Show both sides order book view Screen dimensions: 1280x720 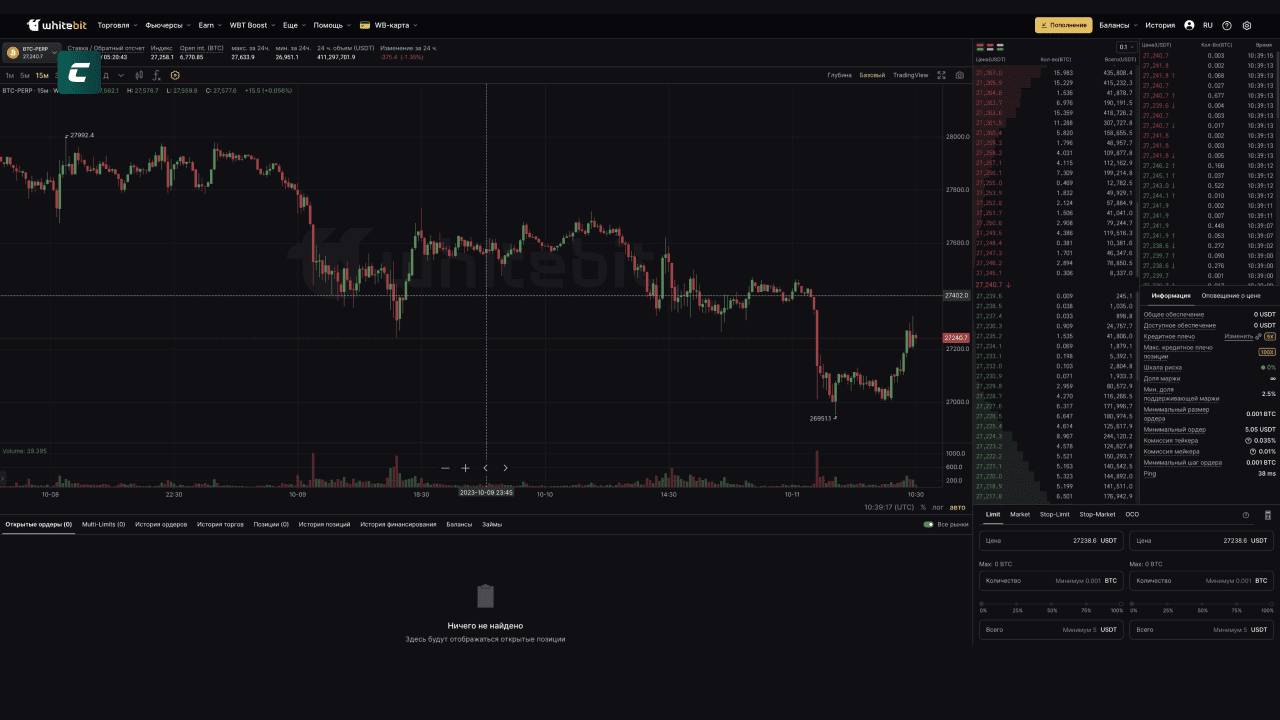(981, 47)
